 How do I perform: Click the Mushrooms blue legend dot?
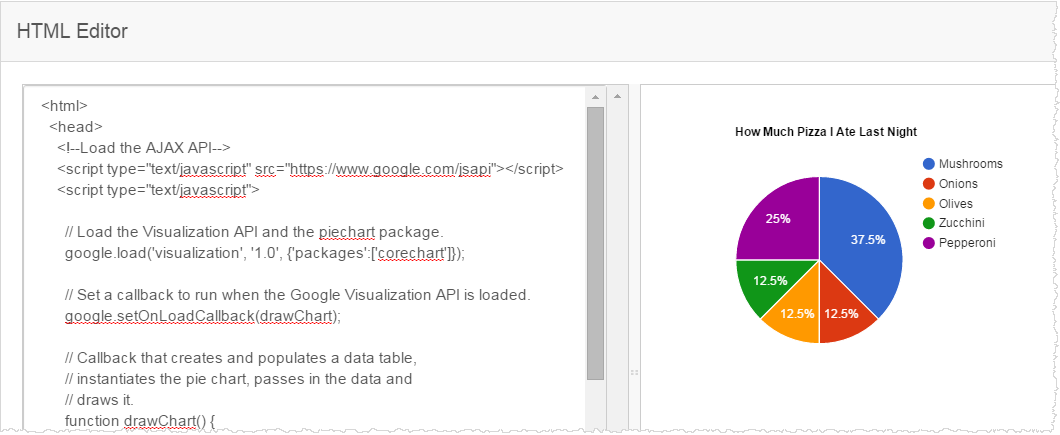[x=929, y=164]
